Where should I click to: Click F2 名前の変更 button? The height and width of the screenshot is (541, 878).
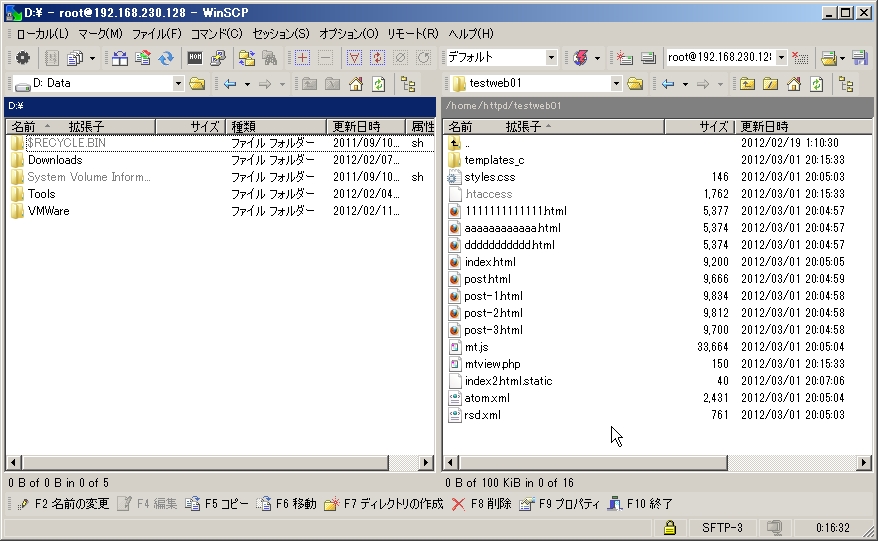click(x=63, y=504)
